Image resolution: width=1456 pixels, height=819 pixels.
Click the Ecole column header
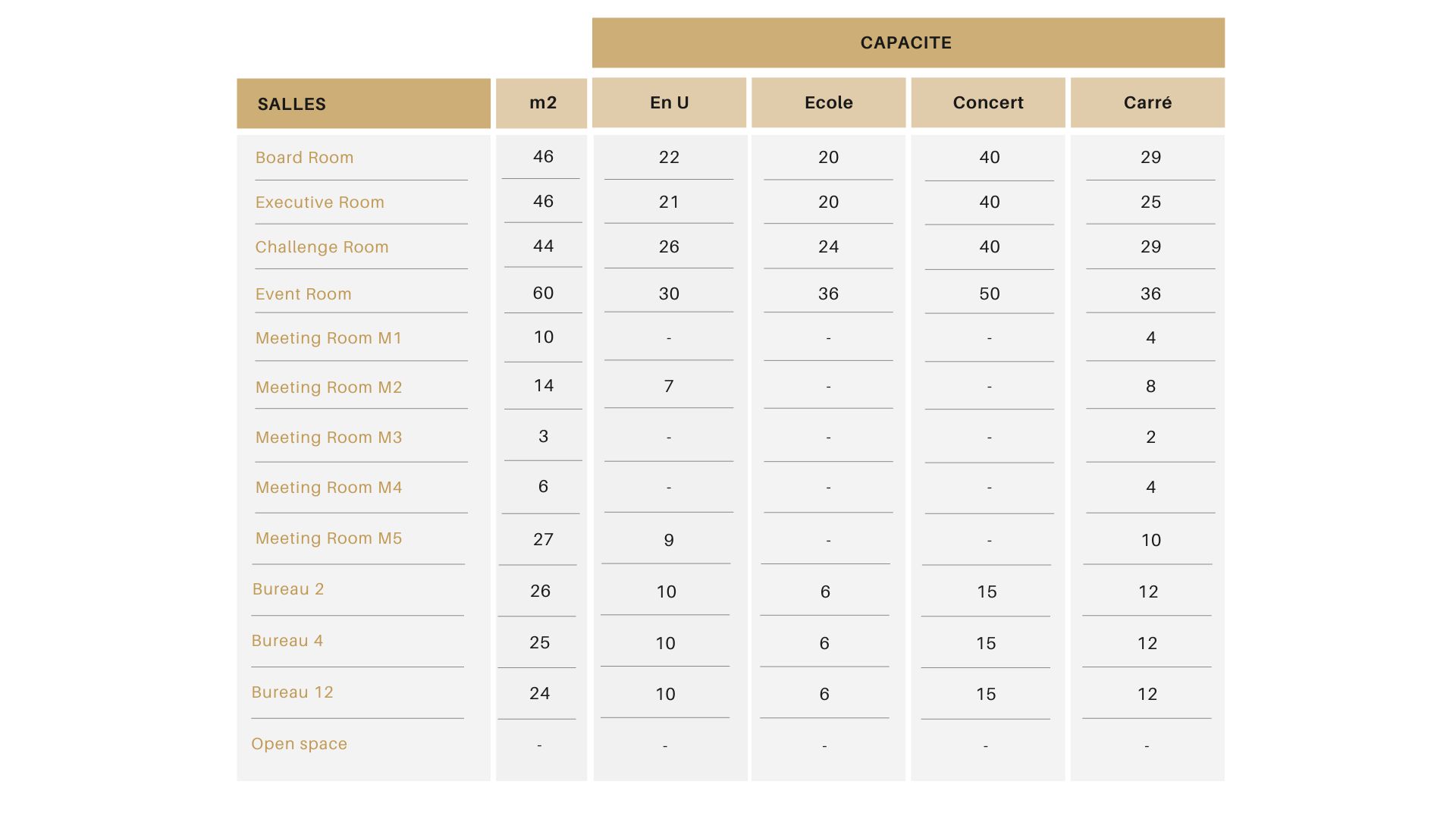pyautogui.click(x=828, y=103)
